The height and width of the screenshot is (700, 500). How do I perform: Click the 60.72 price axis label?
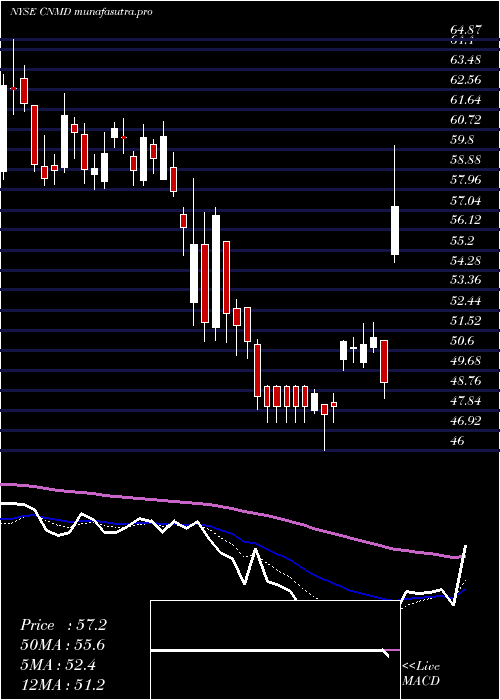coord(467,120)
